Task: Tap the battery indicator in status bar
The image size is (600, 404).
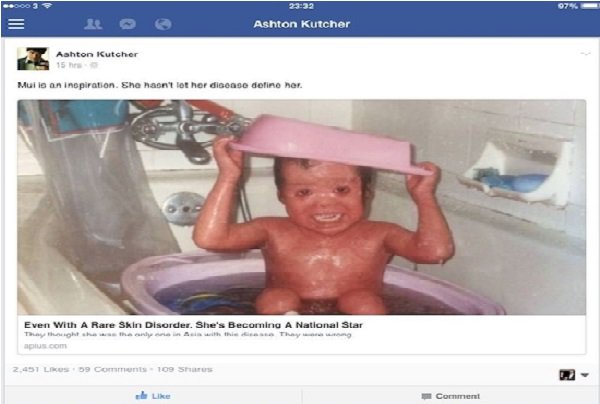Action: click(x=590, y=6)
